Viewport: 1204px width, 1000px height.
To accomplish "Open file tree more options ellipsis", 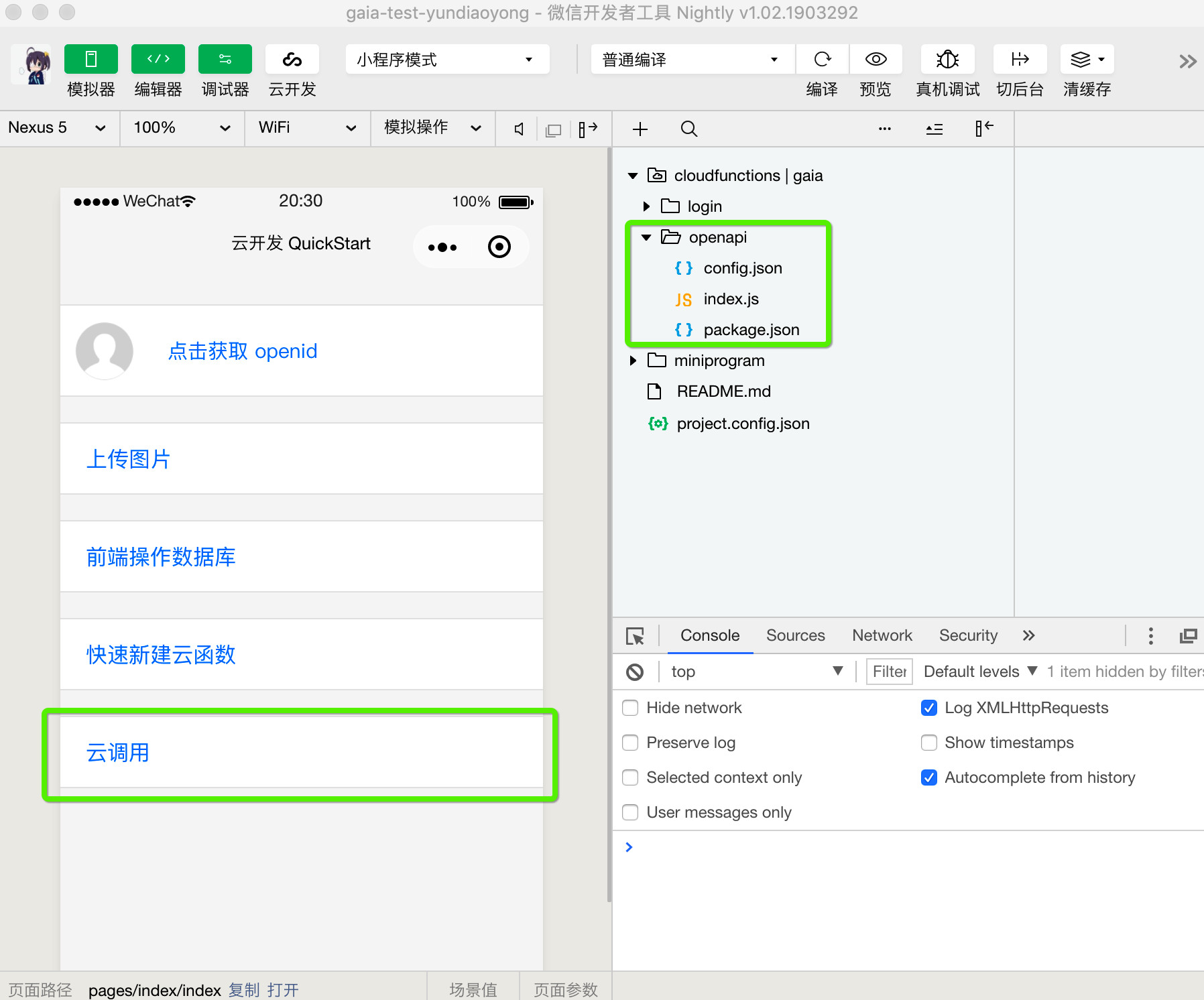I will coord(885,129).
